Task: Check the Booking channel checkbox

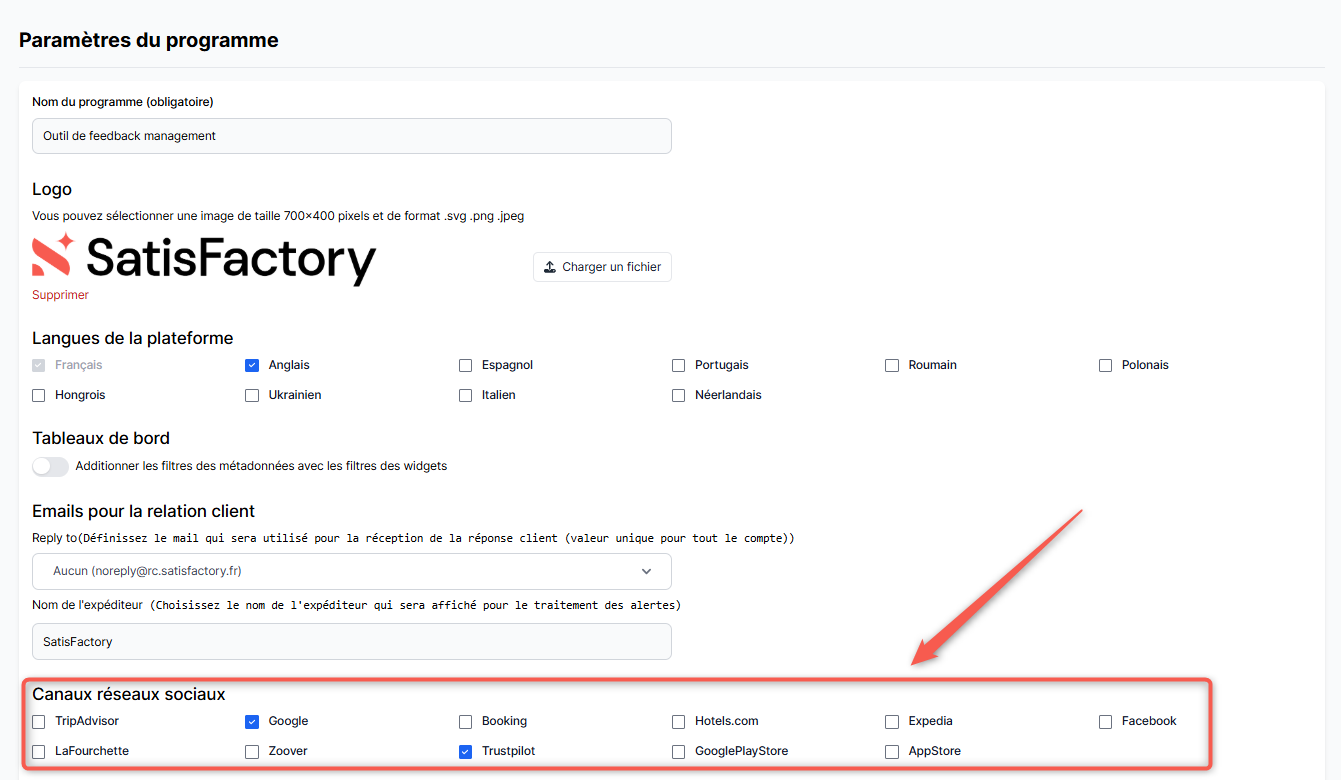Action: (466, 722)
